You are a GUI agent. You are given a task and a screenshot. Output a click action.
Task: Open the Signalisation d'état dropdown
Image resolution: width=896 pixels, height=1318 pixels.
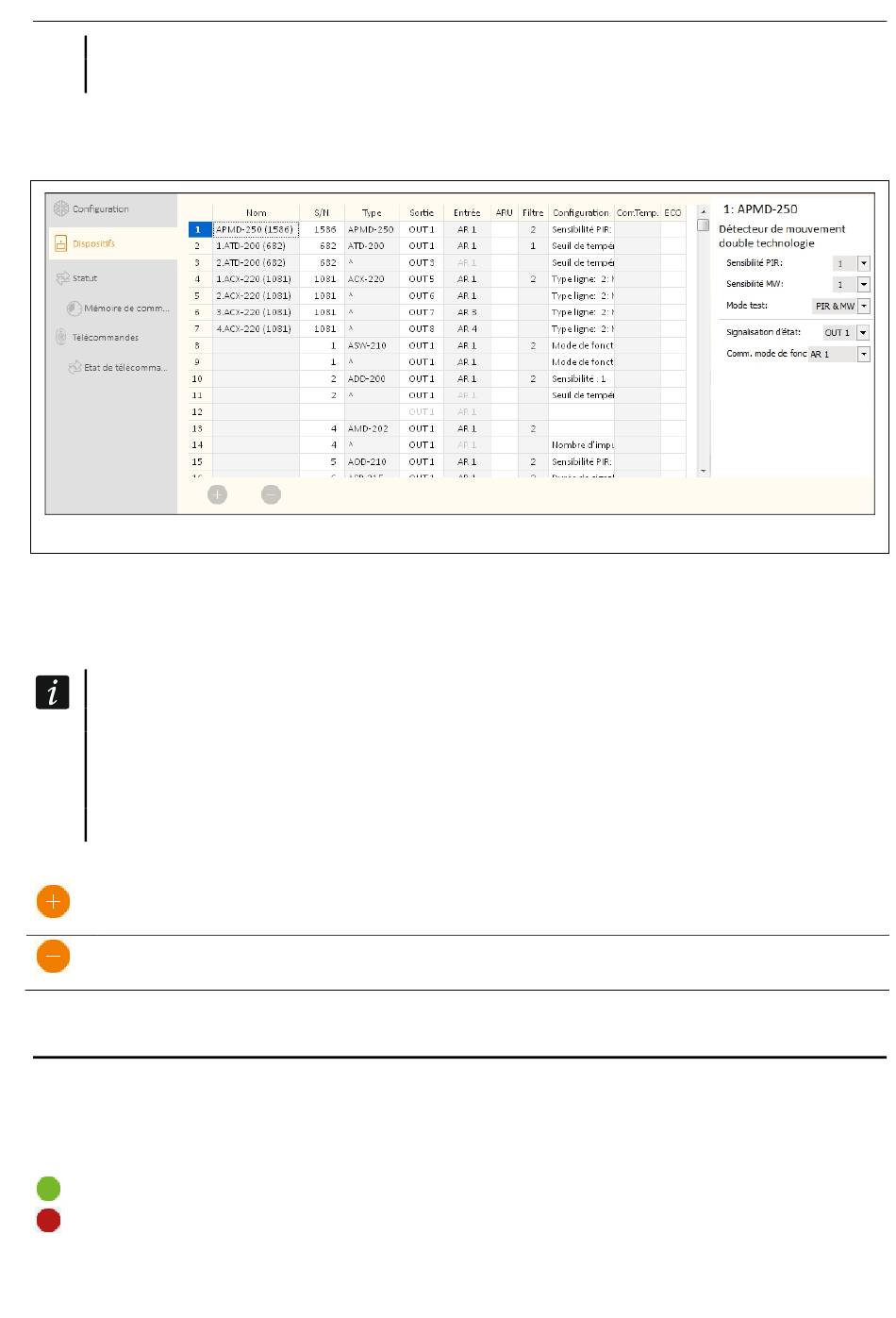(864, 332)
